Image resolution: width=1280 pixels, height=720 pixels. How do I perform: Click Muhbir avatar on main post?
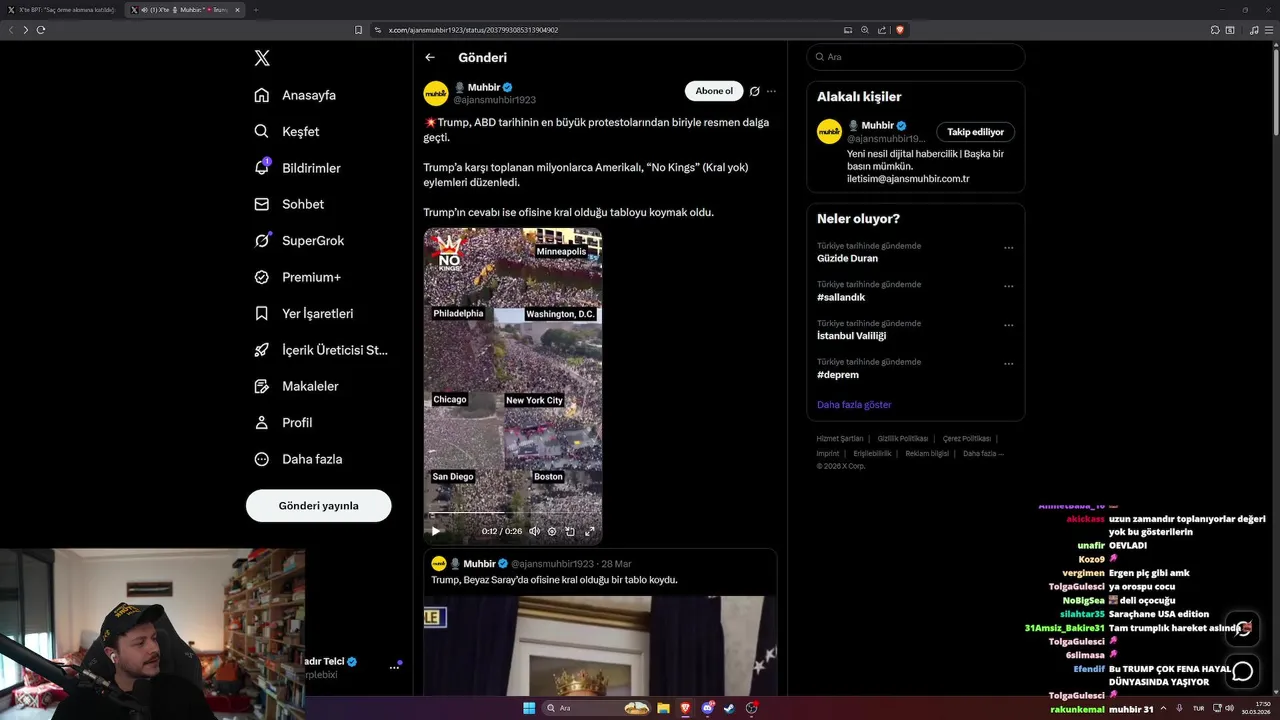(x=436, y=94)
